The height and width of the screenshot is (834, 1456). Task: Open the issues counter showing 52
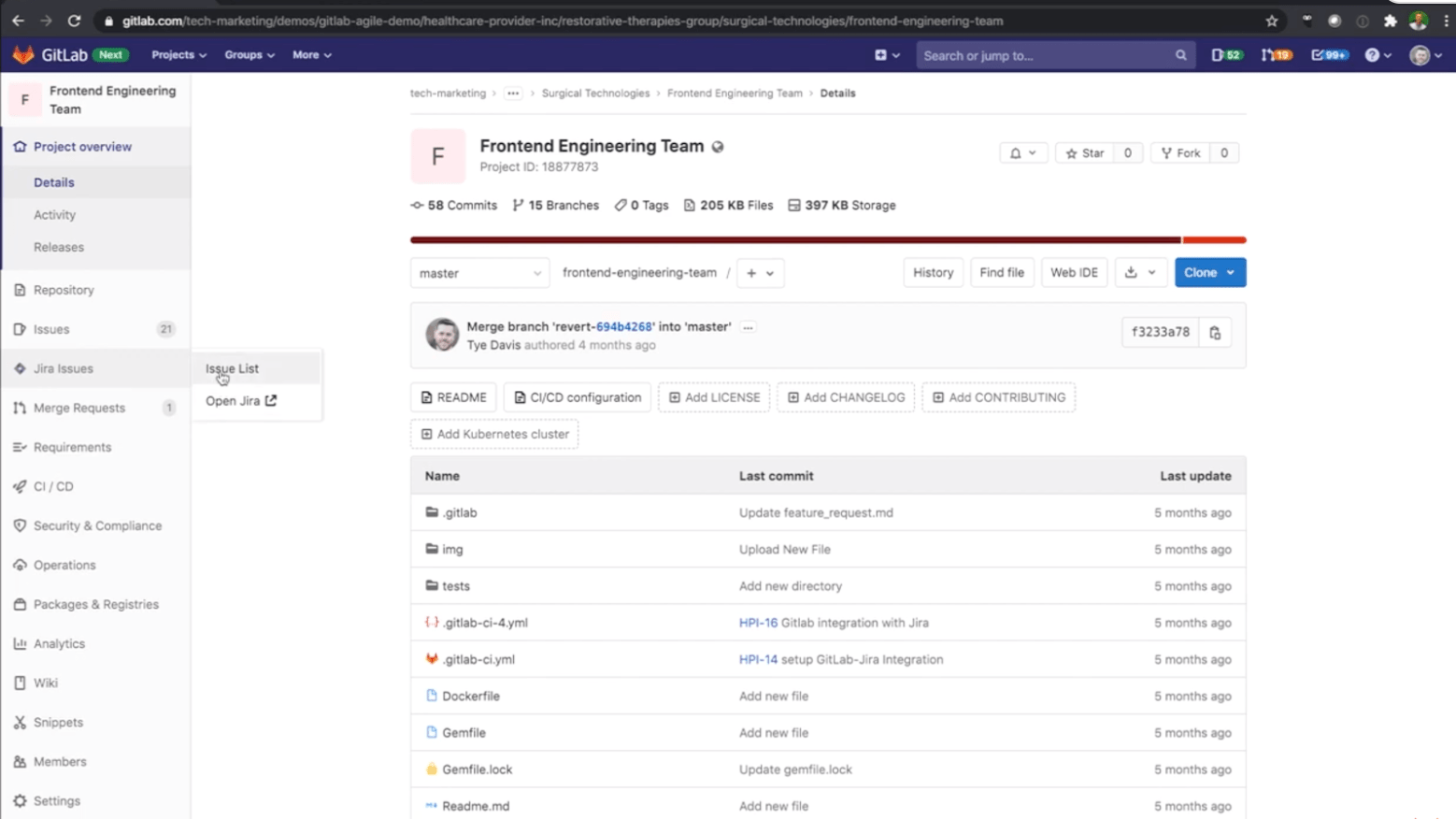point(1226,55)
